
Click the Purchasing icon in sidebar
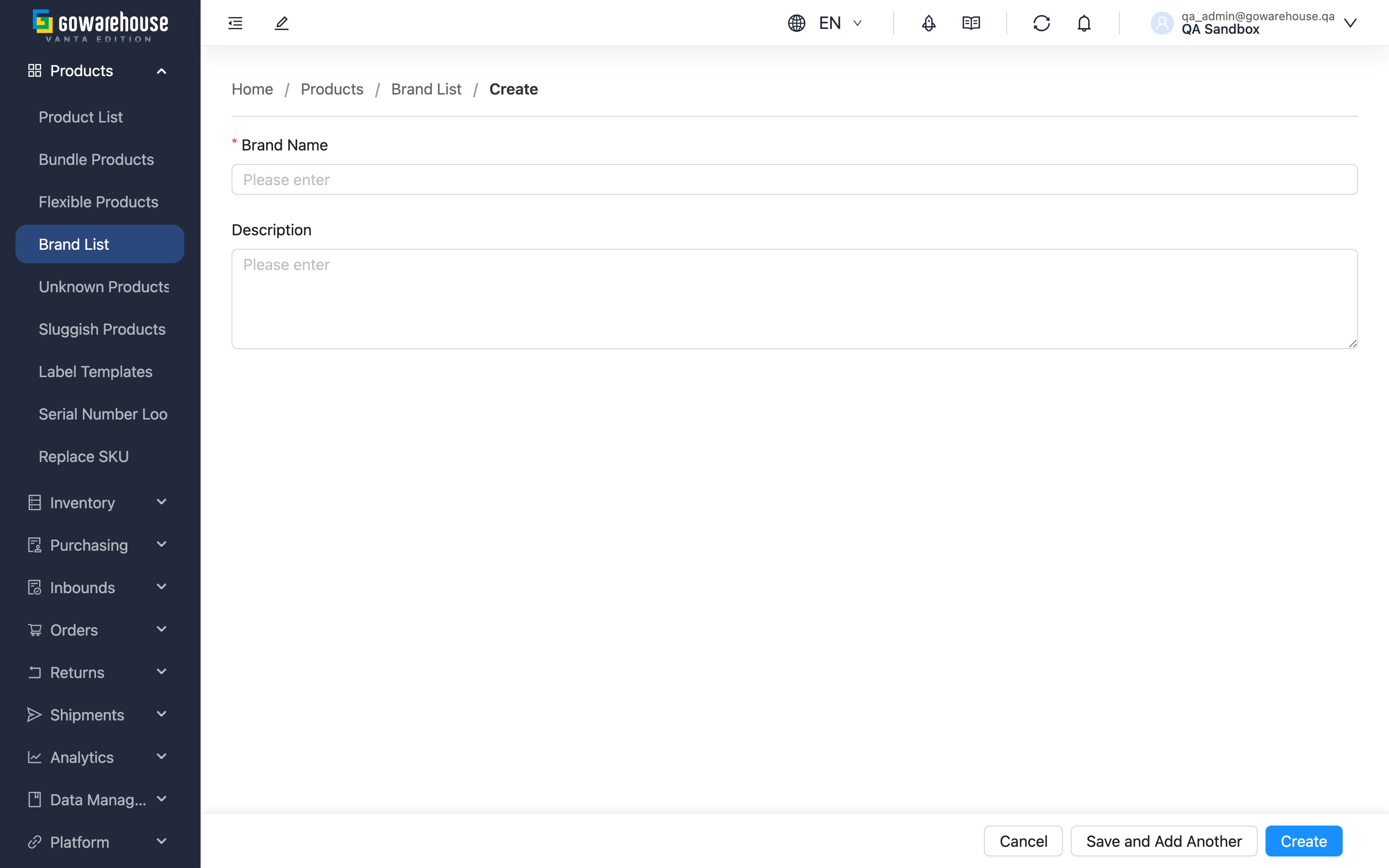click(34, 545)
